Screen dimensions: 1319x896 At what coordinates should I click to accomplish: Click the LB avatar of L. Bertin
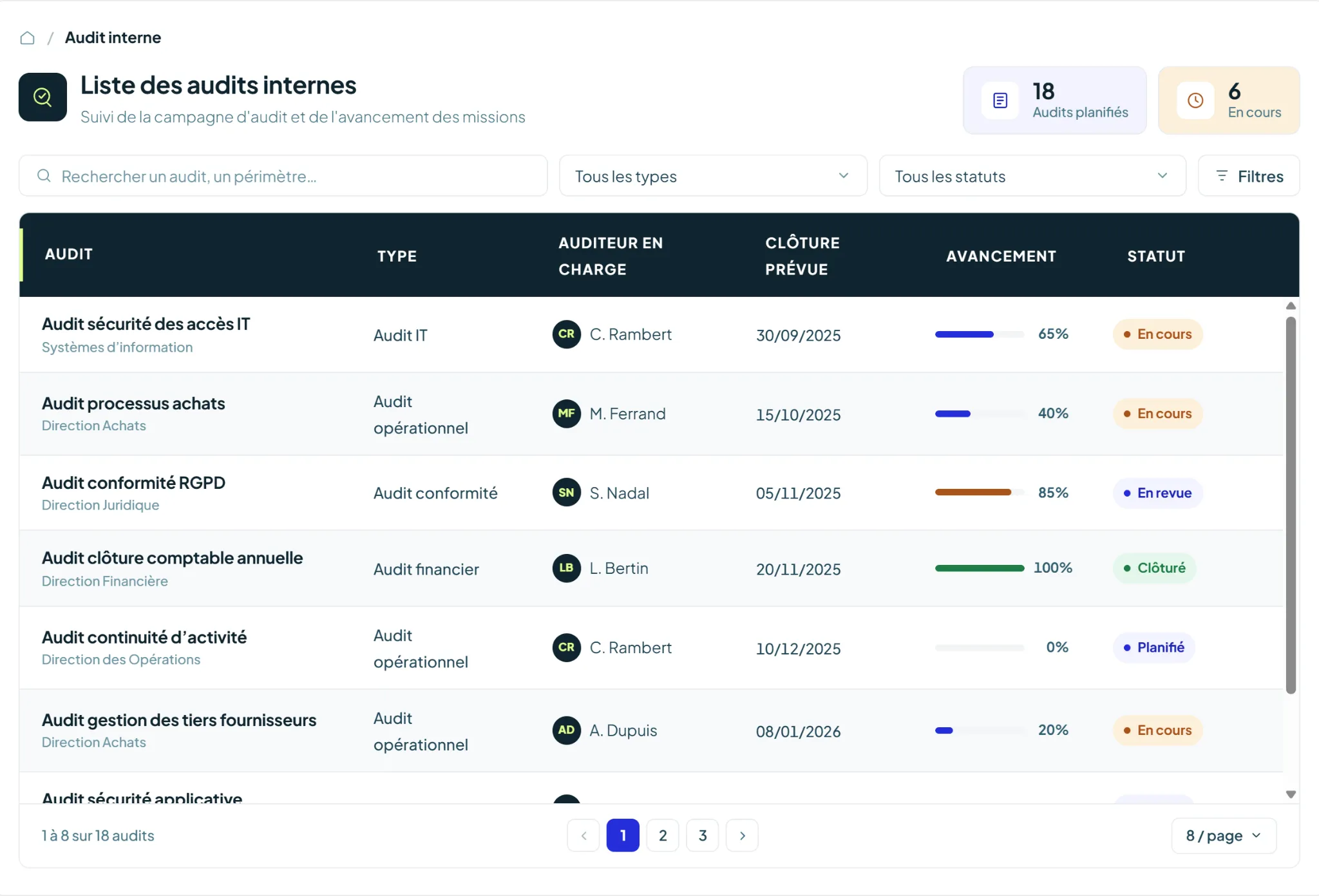coord(567,568)
